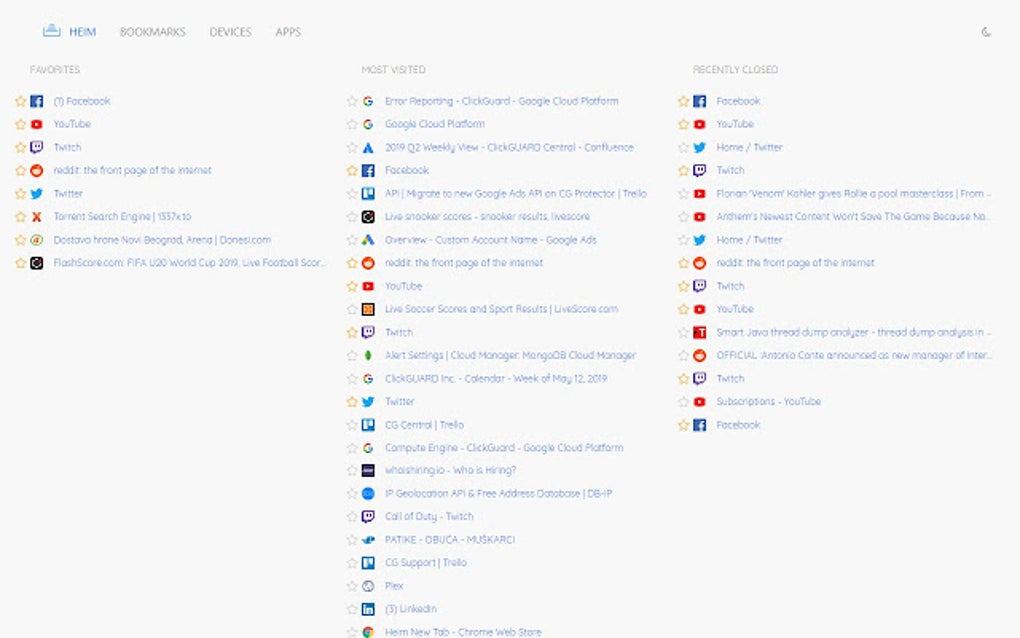Open Reddit via its alien icon

[x=36, y=170]
